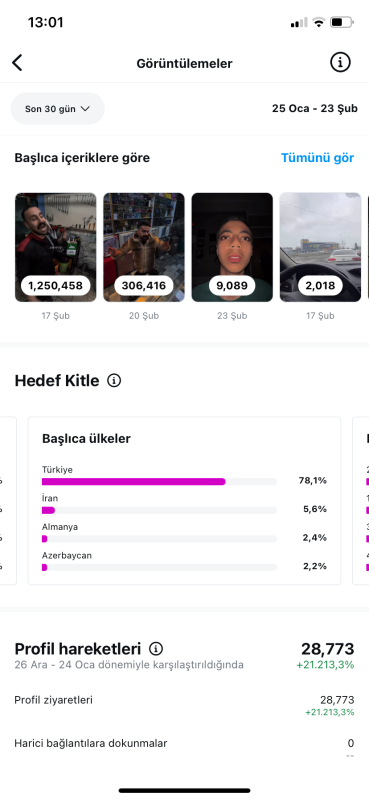This screenshot has height=800, width=369.
Task: Tap the back arrow icon
Action: point(17,63)
